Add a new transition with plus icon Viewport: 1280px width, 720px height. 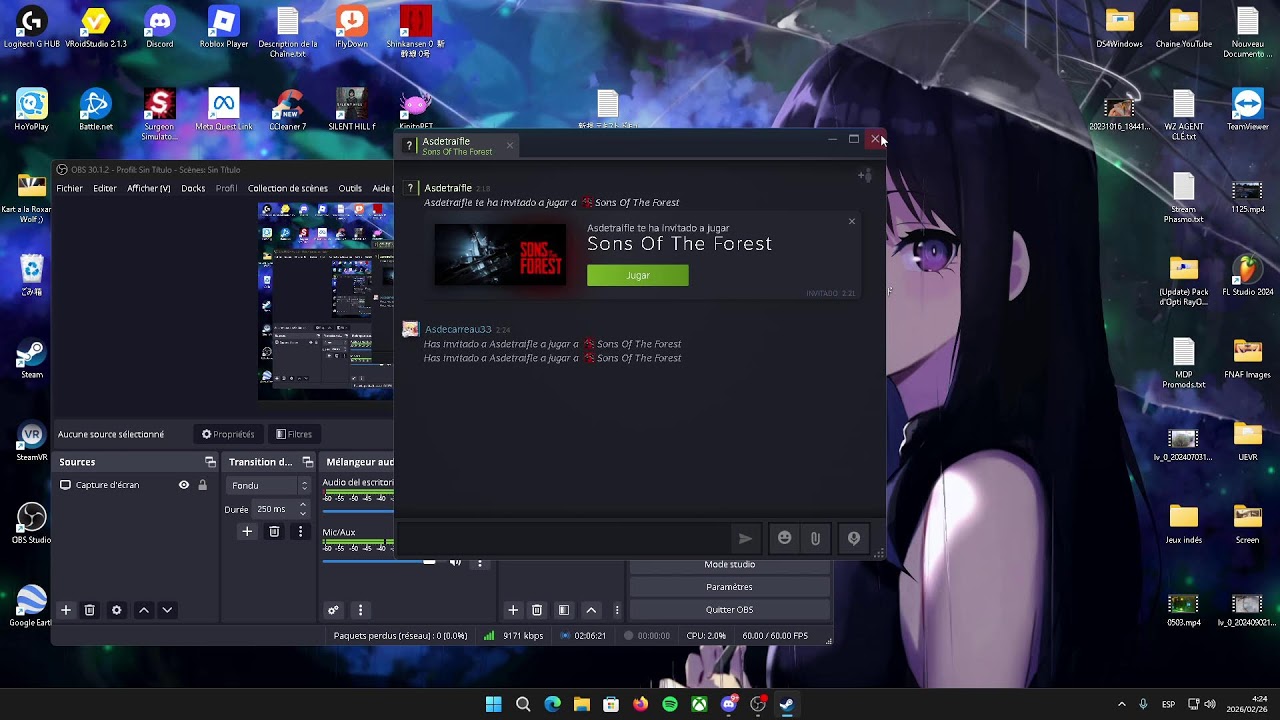(x=247, y=531)
